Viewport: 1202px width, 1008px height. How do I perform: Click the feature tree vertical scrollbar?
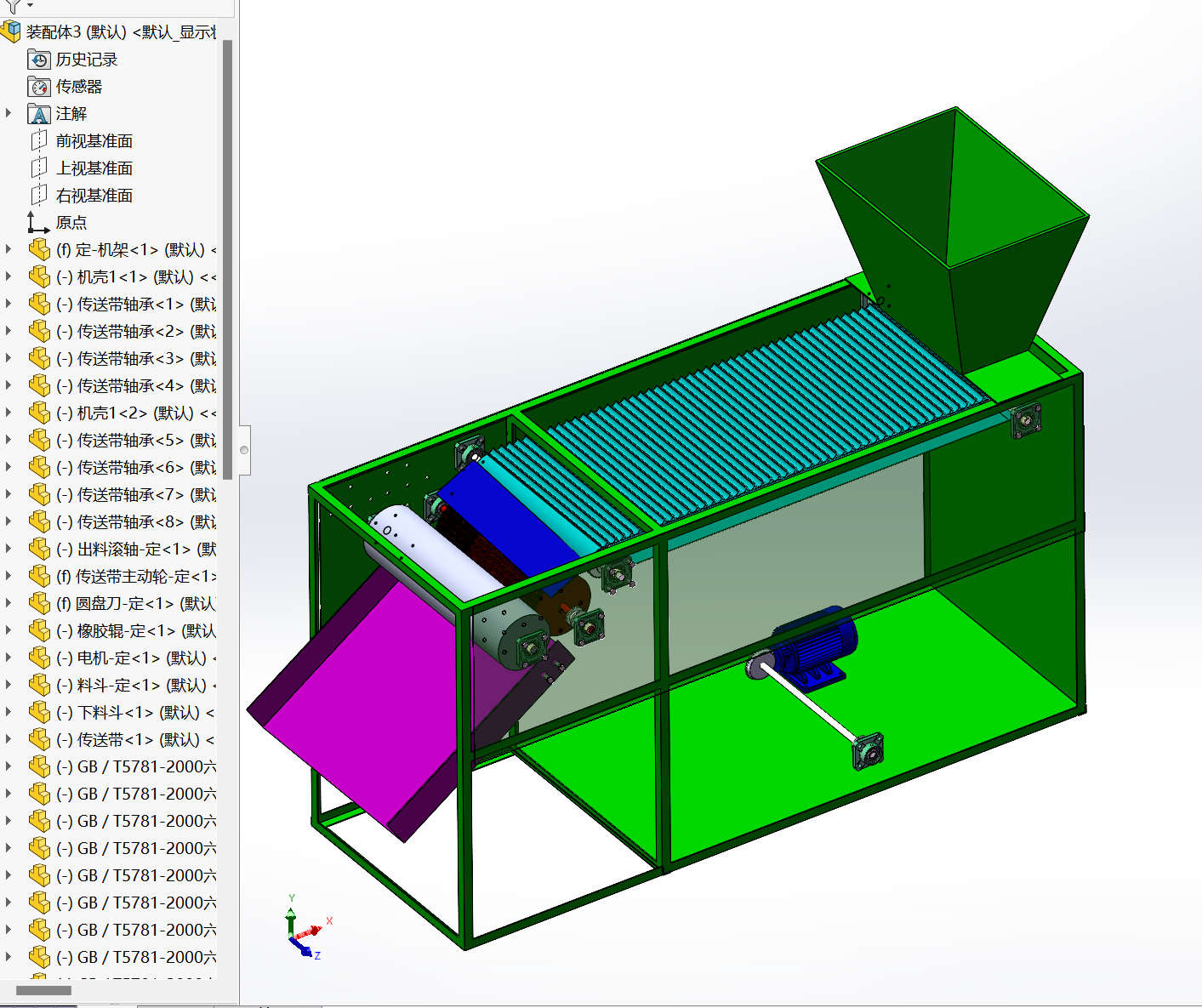(227, 255)
